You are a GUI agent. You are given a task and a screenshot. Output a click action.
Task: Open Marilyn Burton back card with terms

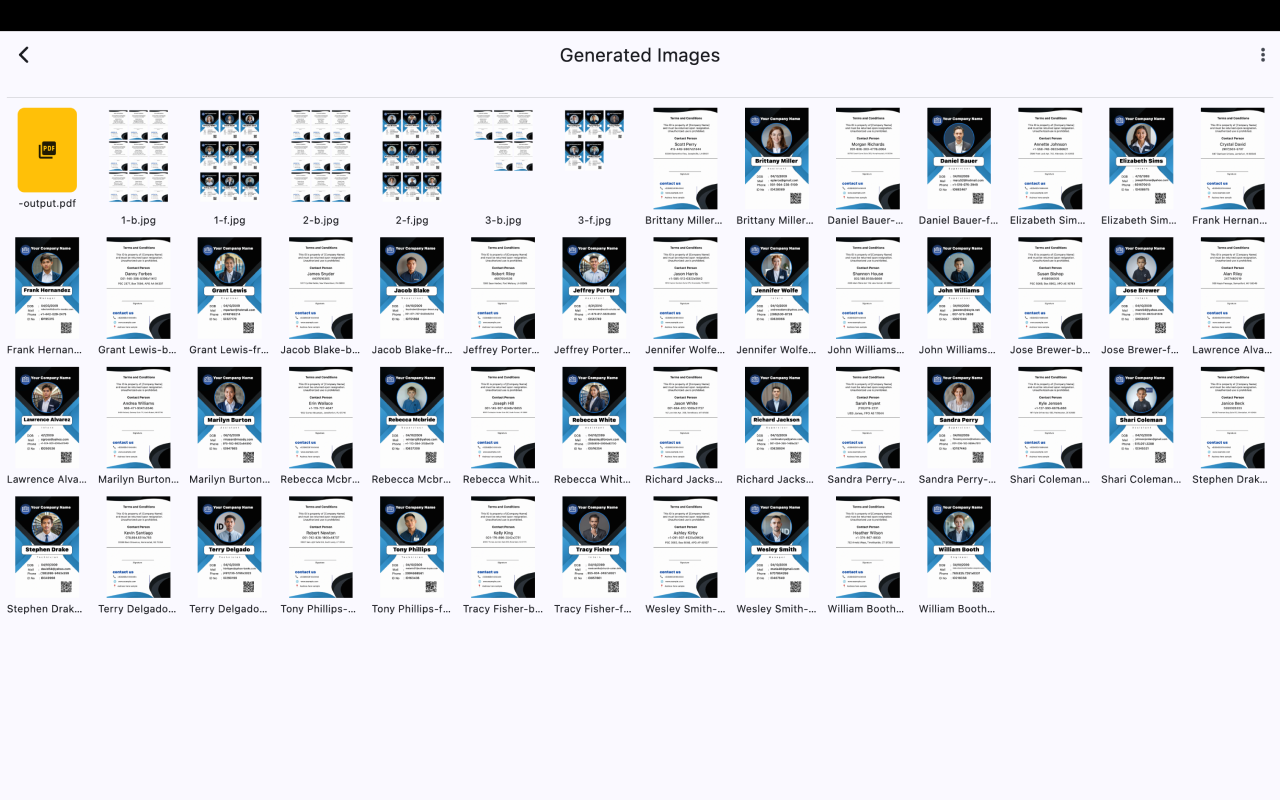pyautogui.click(x=138, y=418)
